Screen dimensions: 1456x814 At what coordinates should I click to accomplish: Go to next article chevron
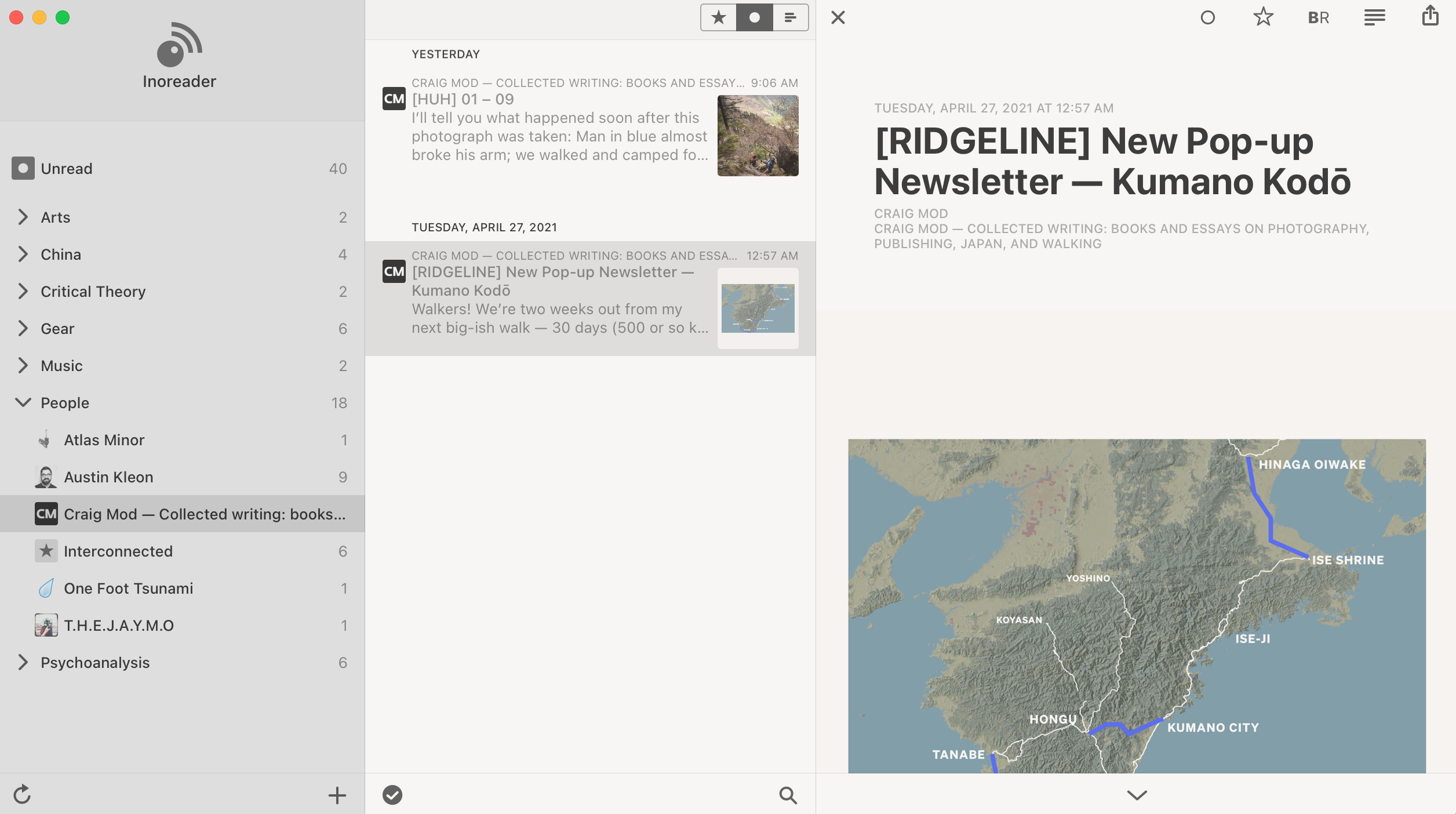(1137, 795)
